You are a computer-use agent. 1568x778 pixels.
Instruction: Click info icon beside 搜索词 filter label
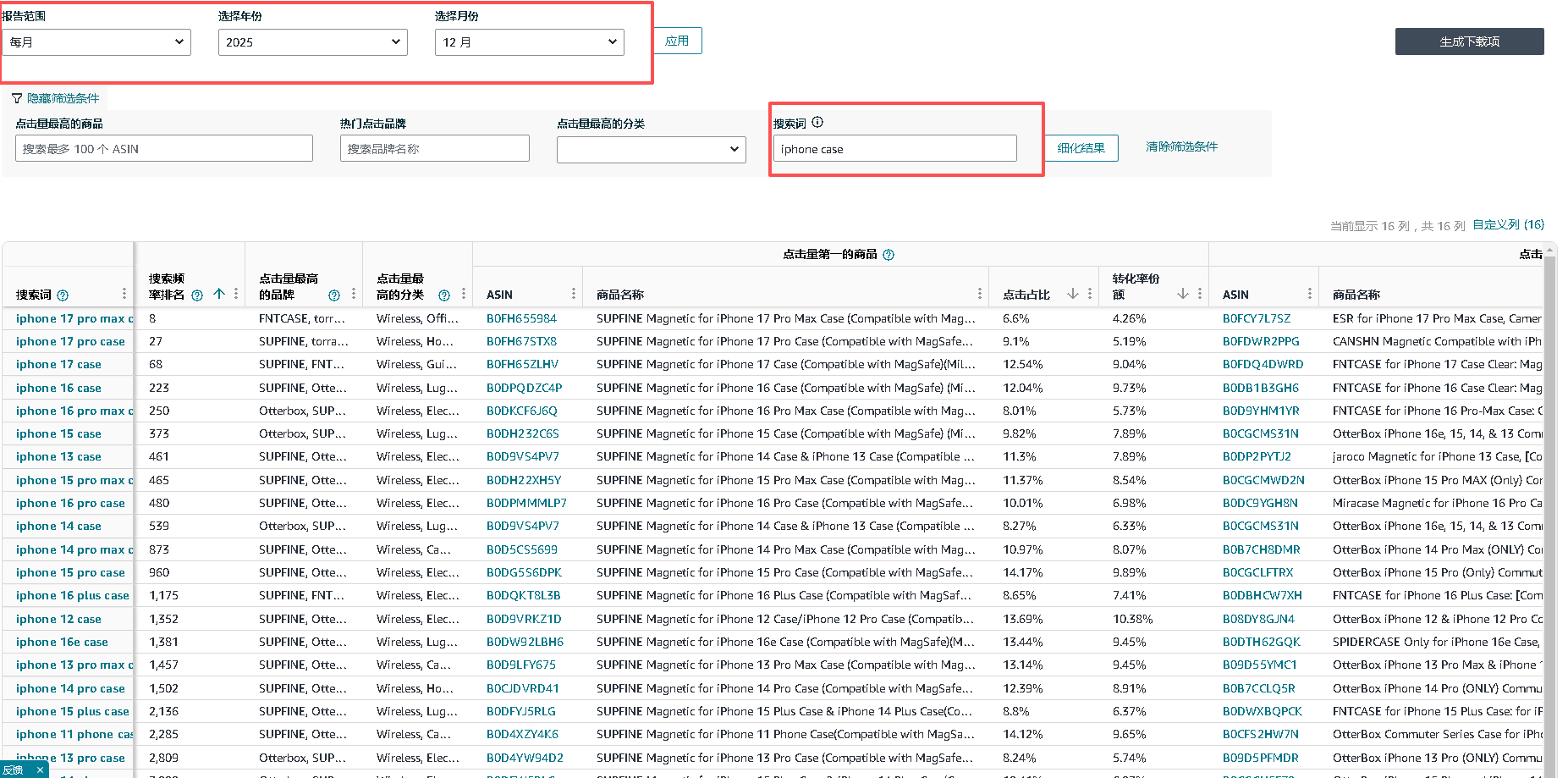coord(817,123)
